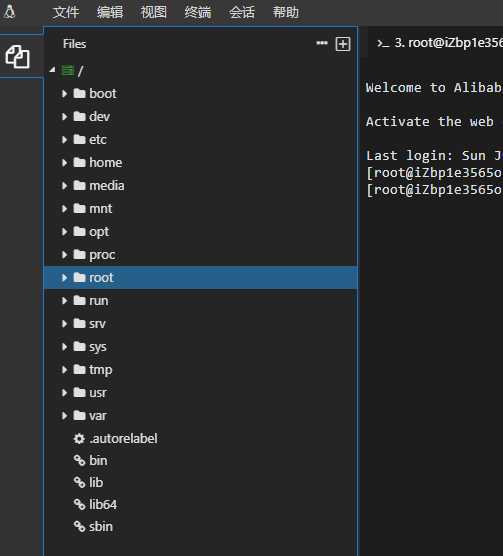The width and height of the screenshot is (503, 556).
Task: Click the symlink icon beside sbin
Action: point(79,527)
